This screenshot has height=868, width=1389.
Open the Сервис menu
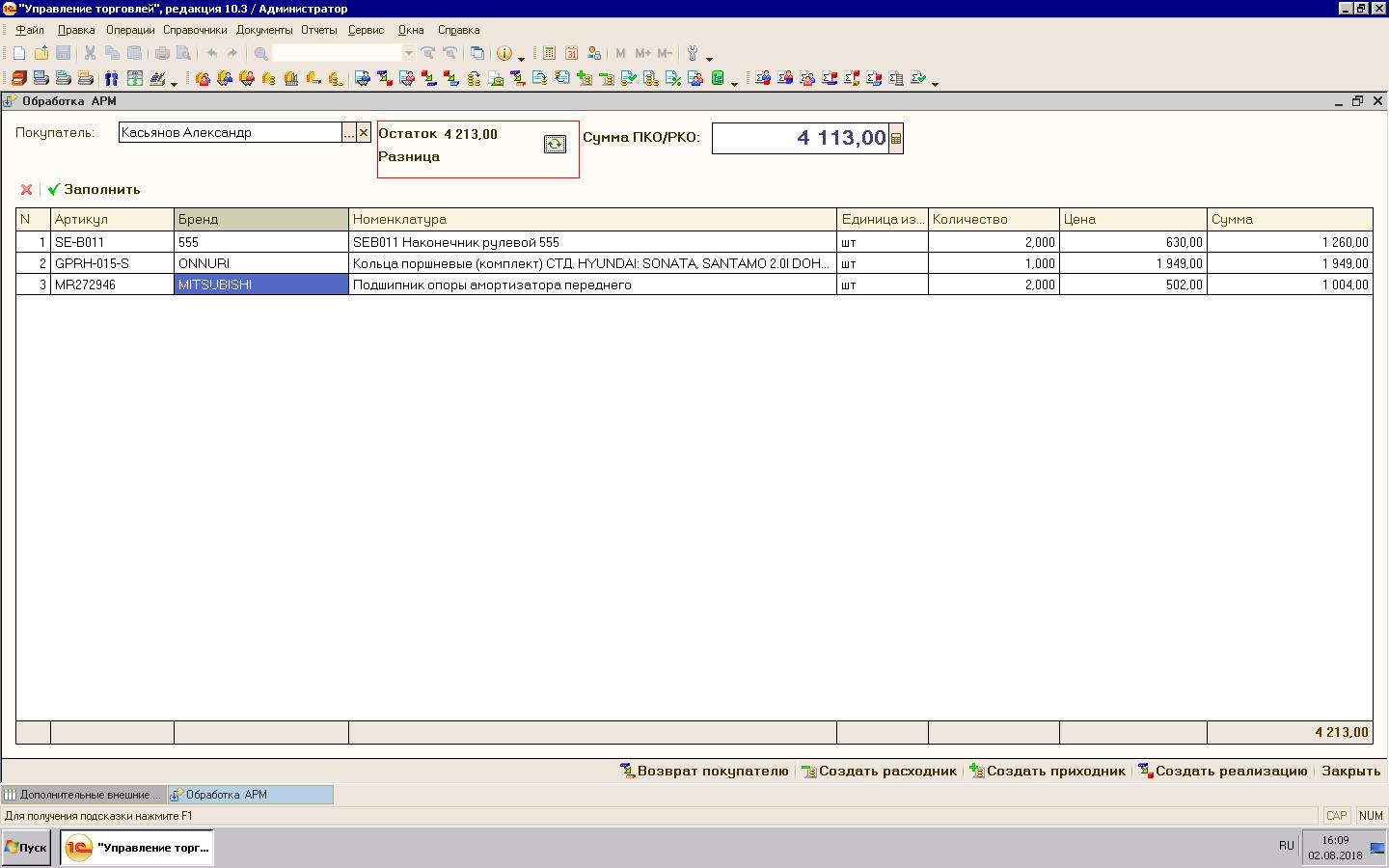(x=366, y=30)
